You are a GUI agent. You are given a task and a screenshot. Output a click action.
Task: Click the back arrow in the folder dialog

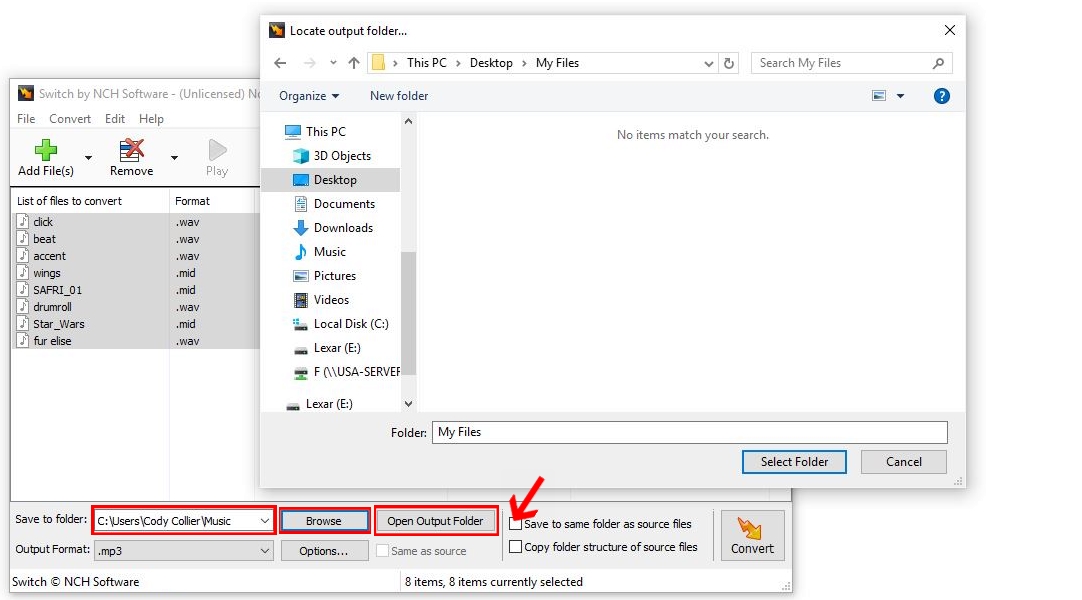pos(281,62)
